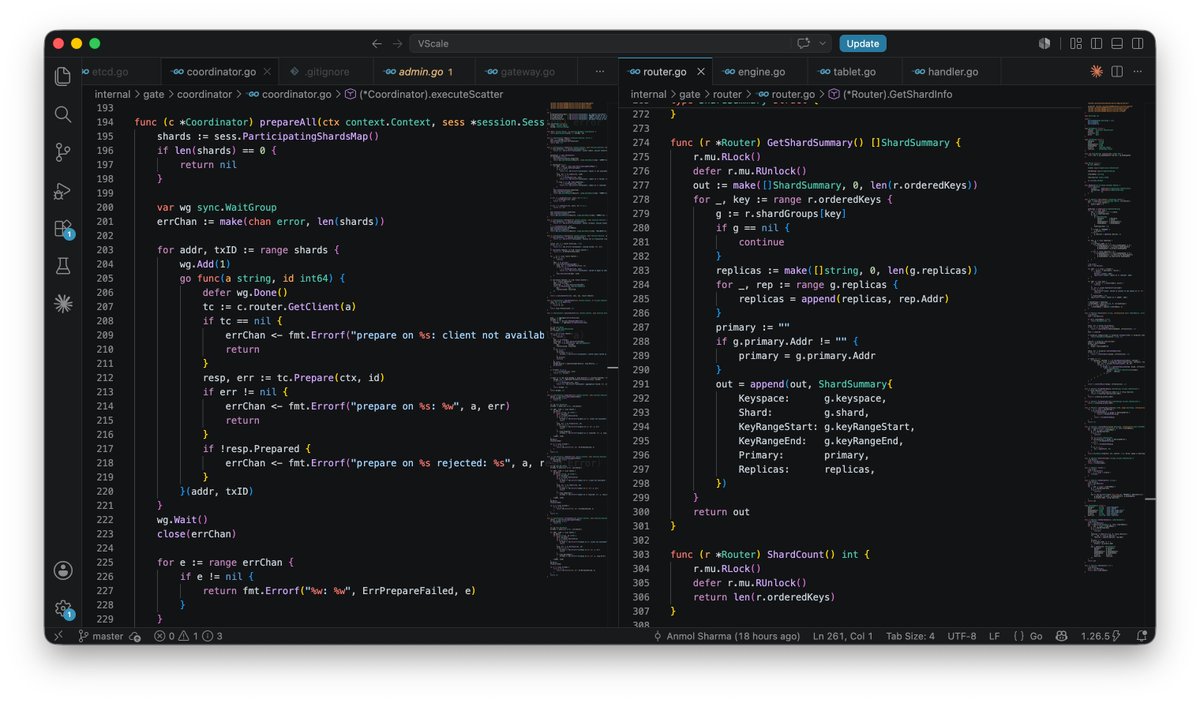Click the Copilot status icon
The image size is (1200, 703).
pos(1061,636)
